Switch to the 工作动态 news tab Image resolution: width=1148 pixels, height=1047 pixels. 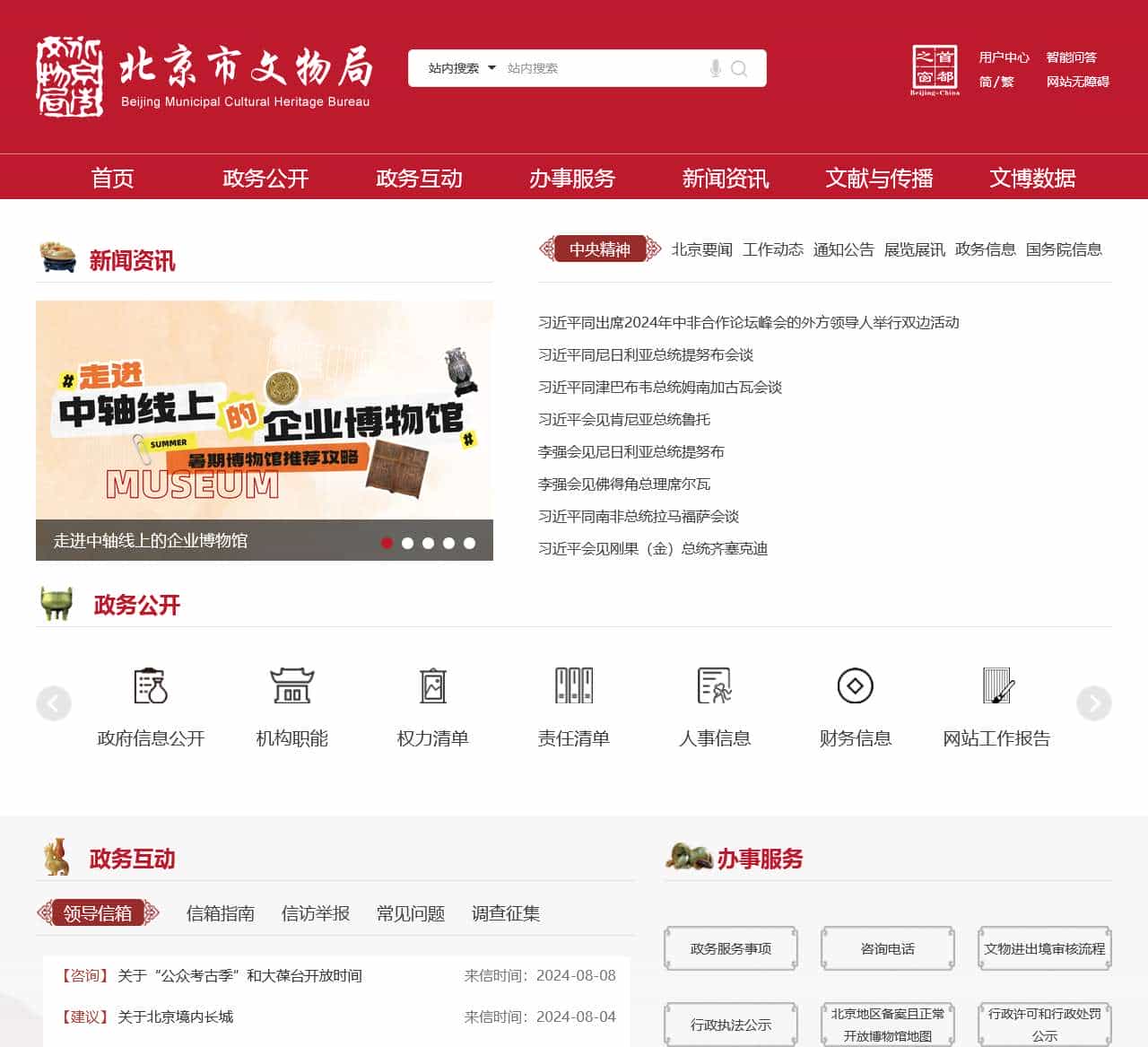(773, 249)
